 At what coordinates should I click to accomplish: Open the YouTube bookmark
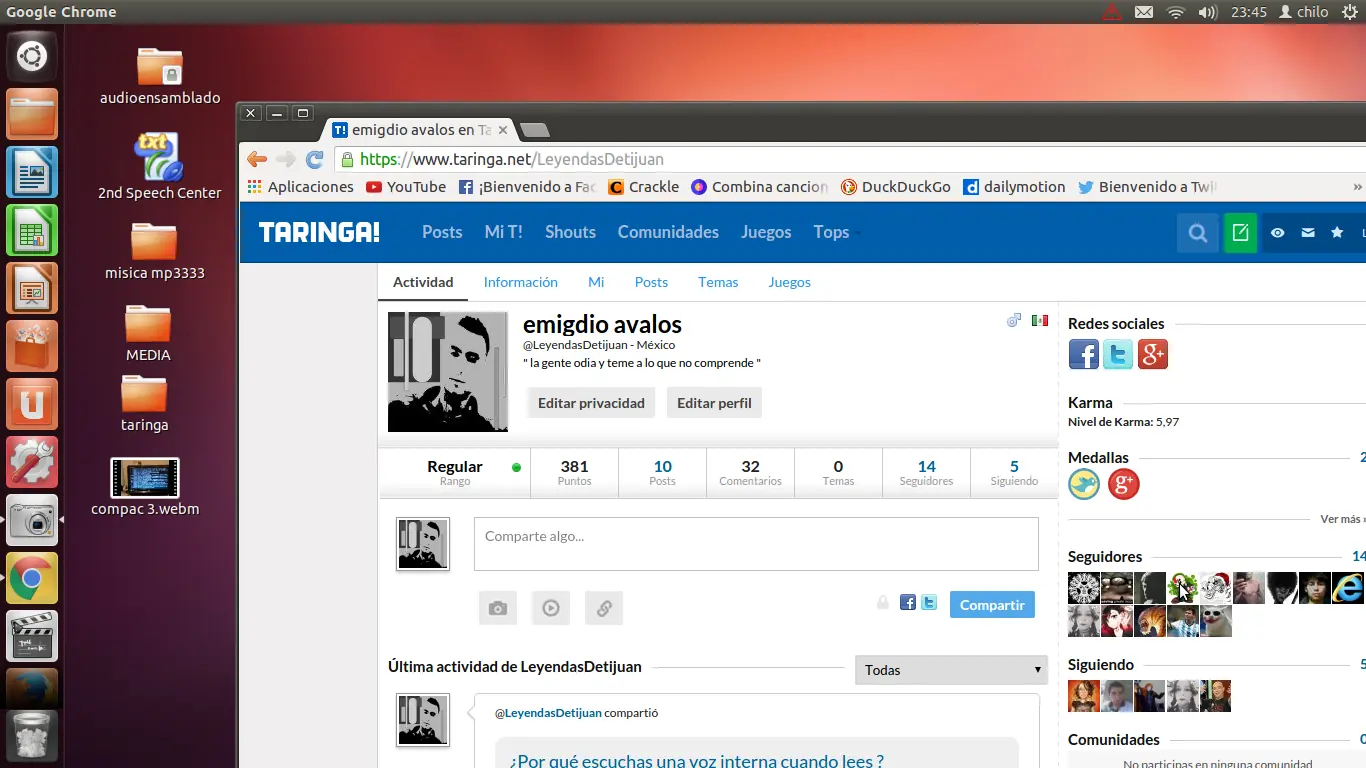pos(406,187)
